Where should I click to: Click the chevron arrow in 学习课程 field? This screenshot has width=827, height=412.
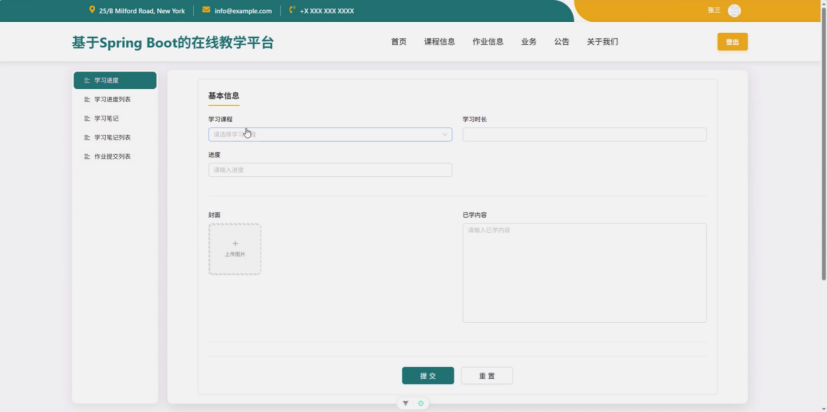(445, 135)
